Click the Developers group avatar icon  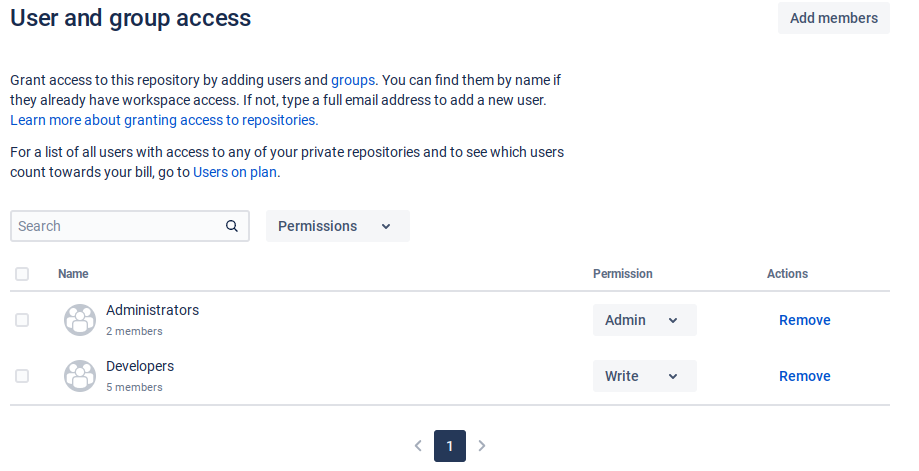(80, 376)
